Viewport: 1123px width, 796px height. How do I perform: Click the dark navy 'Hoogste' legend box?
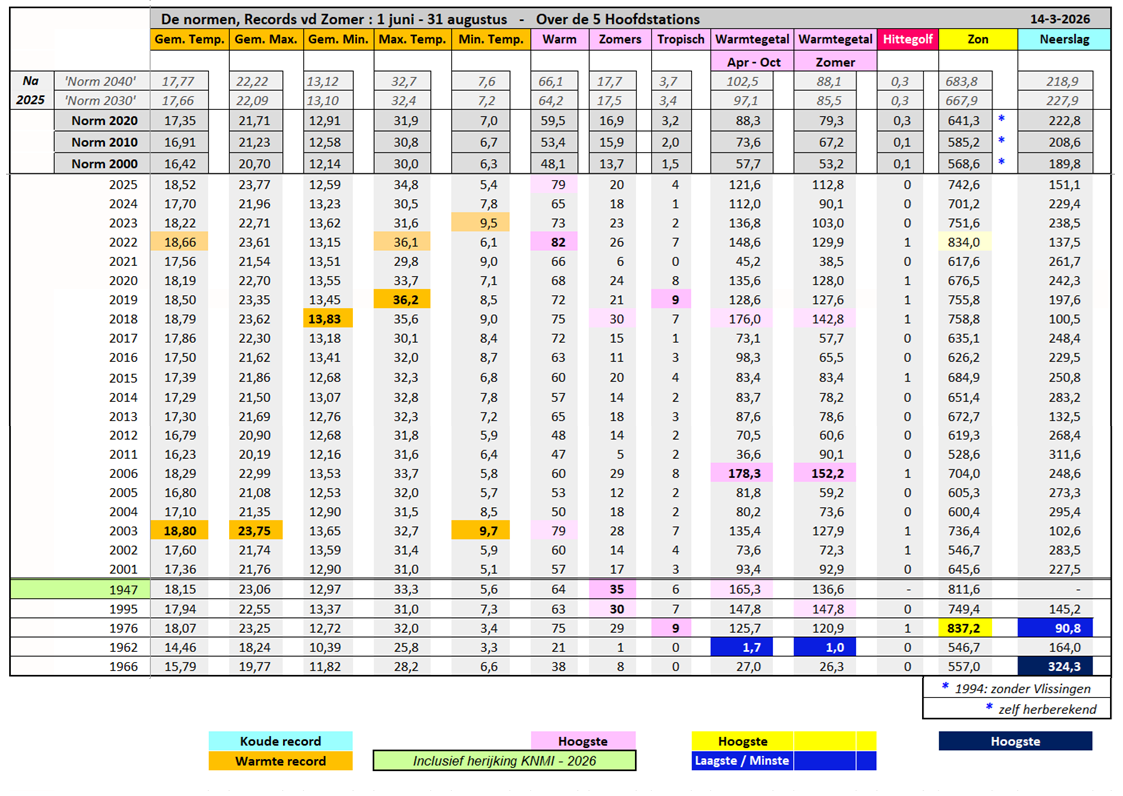[1014, 741]
